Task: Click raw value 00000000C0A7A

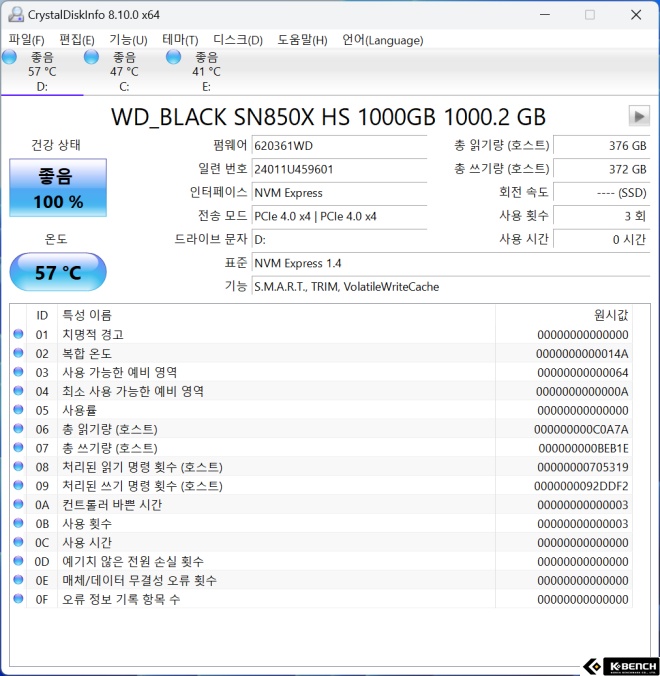Action: tap(581, 429)
